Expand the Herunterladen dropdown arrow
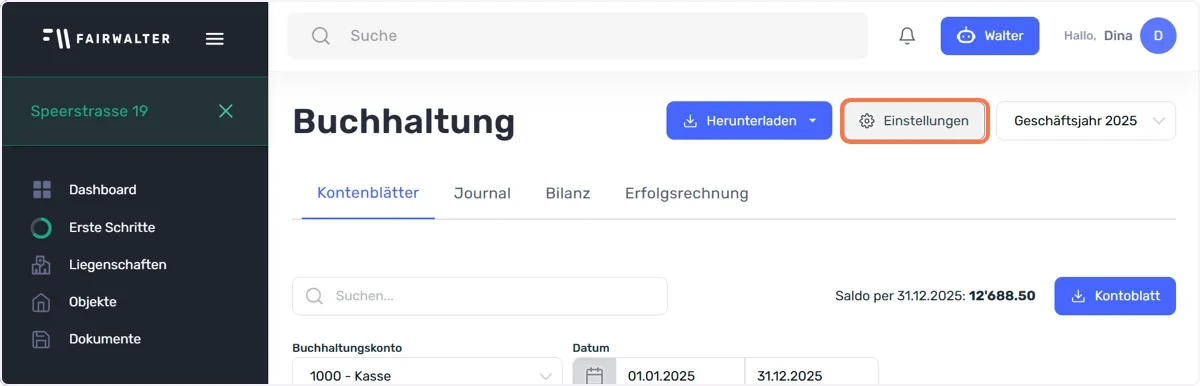Viewport: 1200px width, 386px height. 813,121
